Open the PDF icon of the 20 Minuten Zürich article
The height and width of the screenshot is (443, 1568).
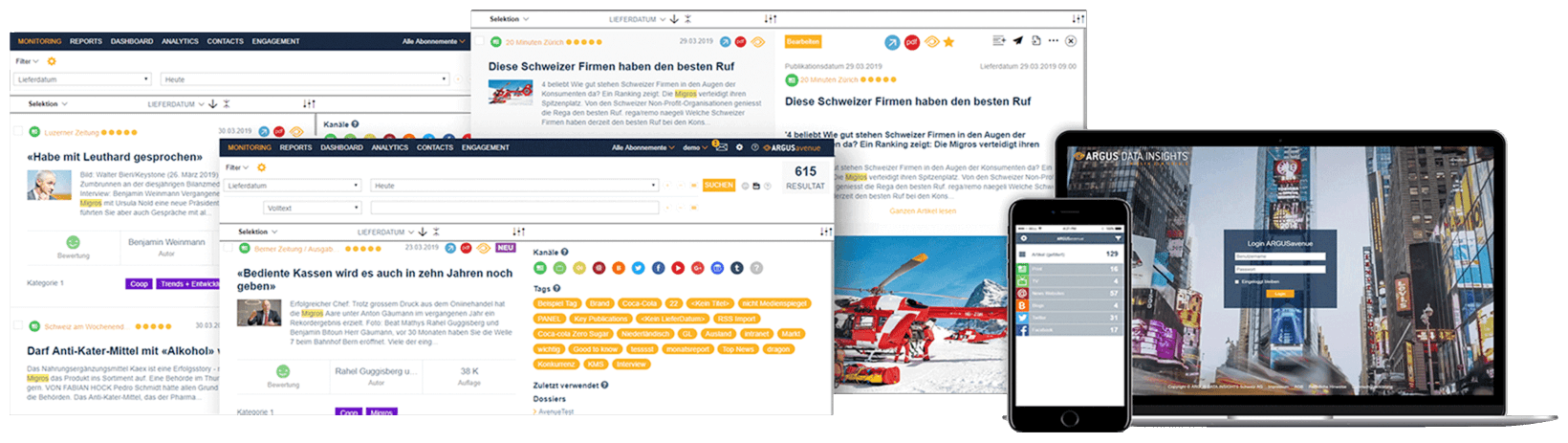point(740,42)
